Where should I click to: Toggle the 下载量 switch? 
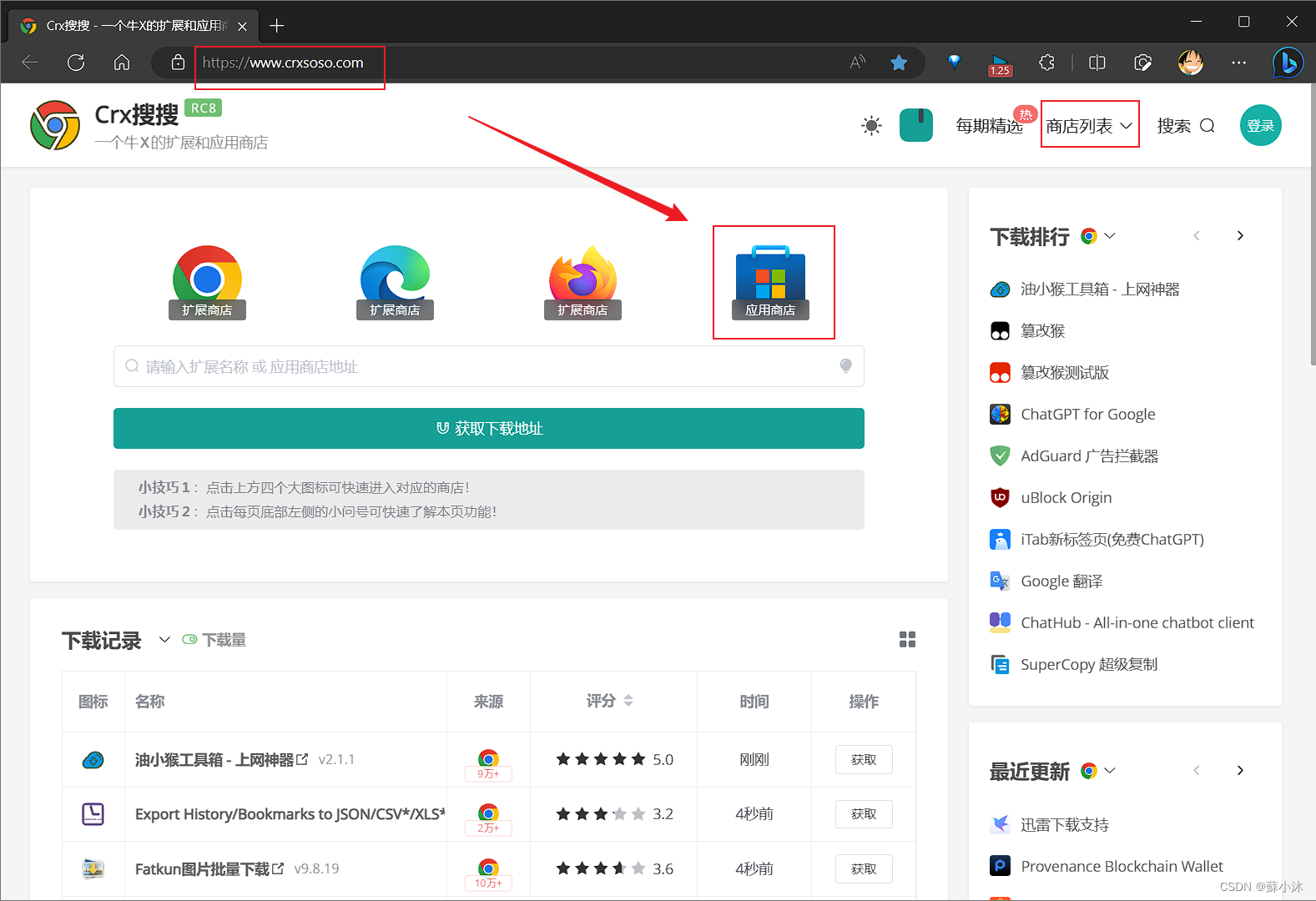click(x=189, y=640)
